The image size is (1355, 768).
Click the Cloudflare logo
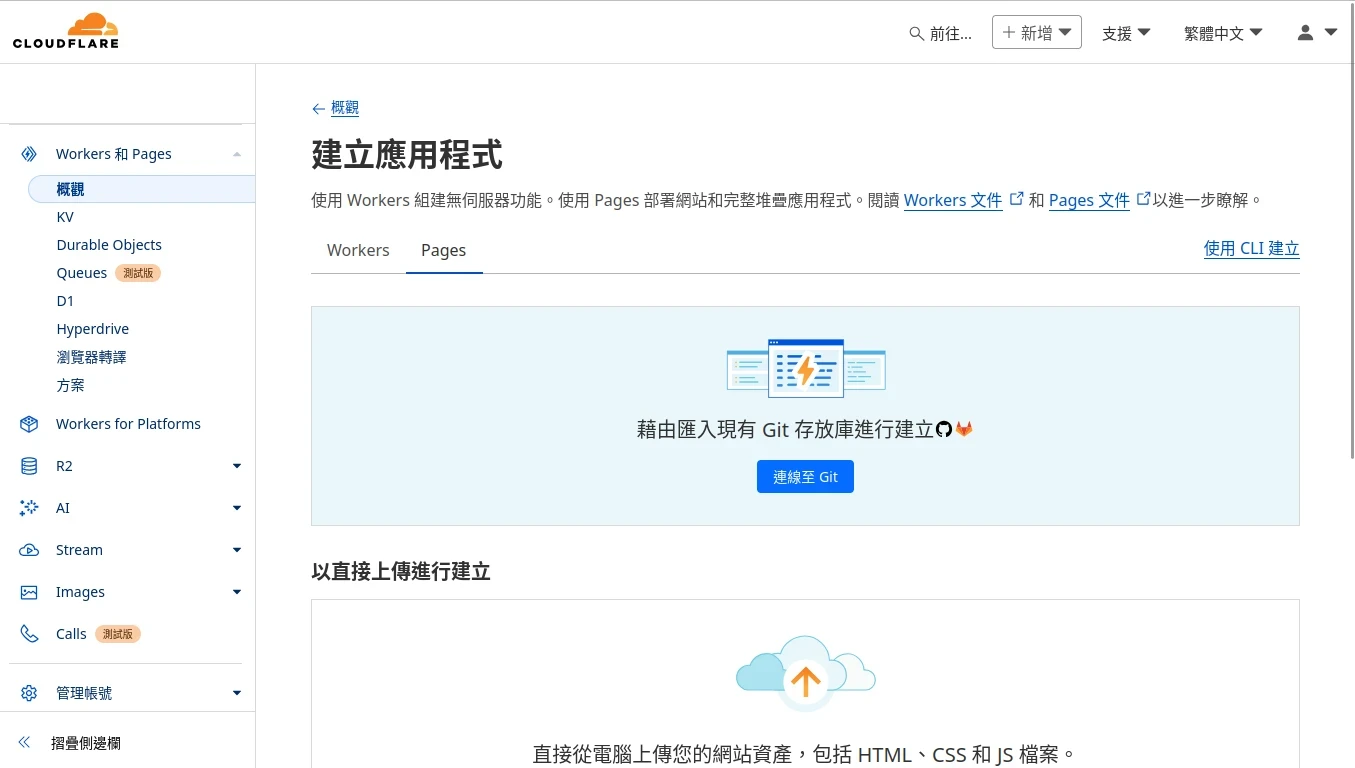pos(66,31)
